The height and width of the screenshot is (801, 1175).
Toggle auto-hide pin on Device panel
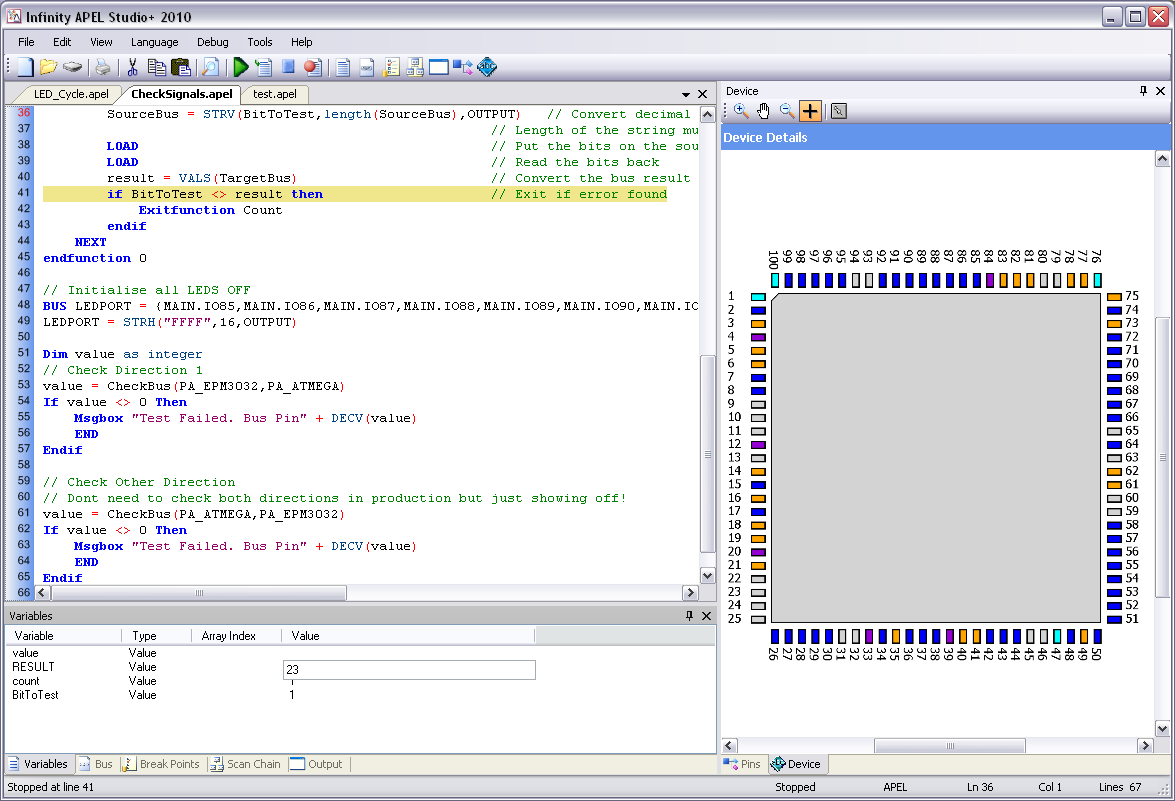tap(1144, 91)
